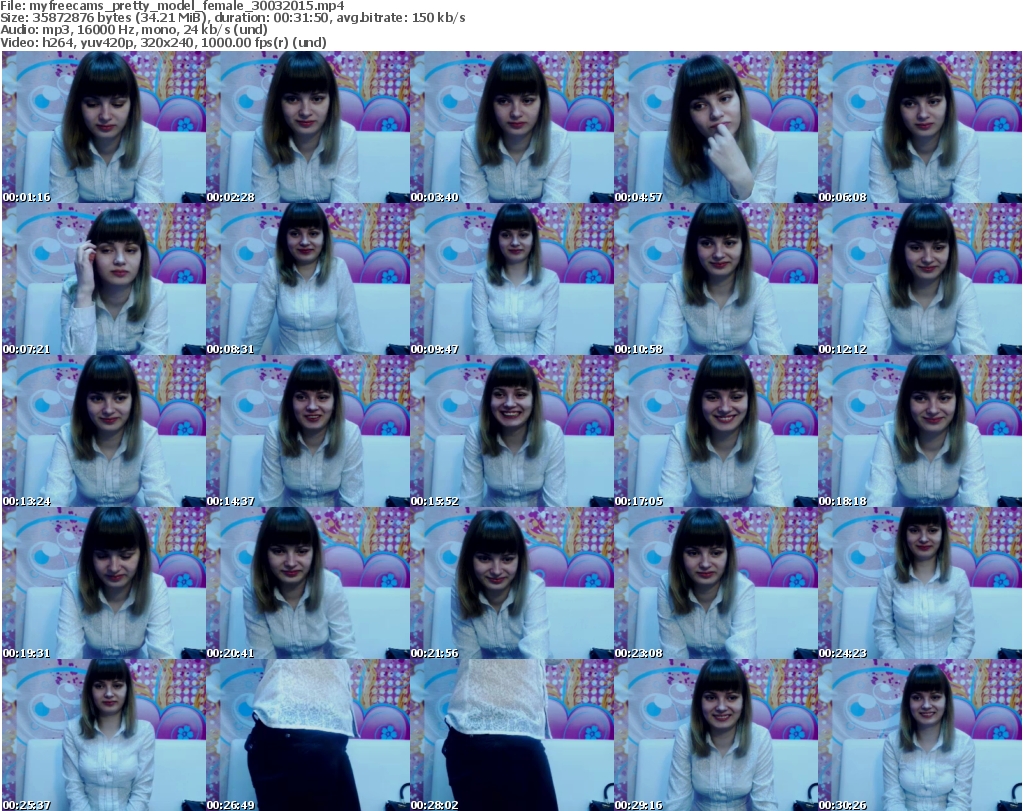Click the frame stamped 00:10:58

[x=716, y=279]
